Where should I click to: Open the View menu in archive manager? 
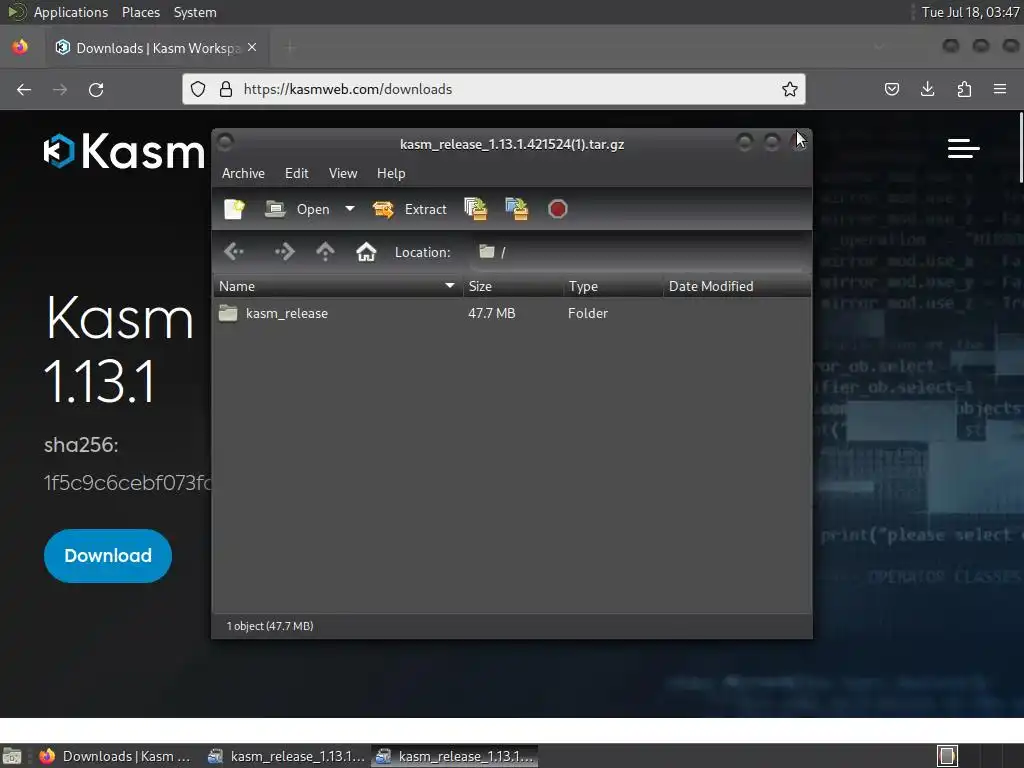point(343,173)
